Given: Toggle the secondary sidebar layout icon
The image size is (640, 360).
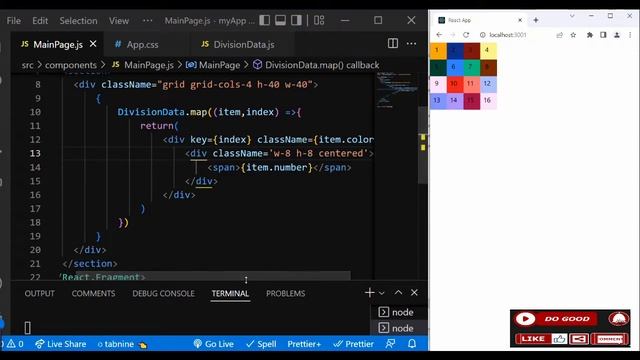Looking at the screenshot, I should pos(296,20).
